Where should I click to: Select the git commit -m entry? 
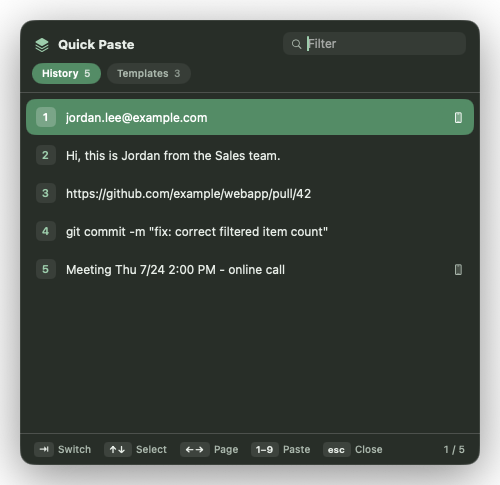[x=250, y=231]
